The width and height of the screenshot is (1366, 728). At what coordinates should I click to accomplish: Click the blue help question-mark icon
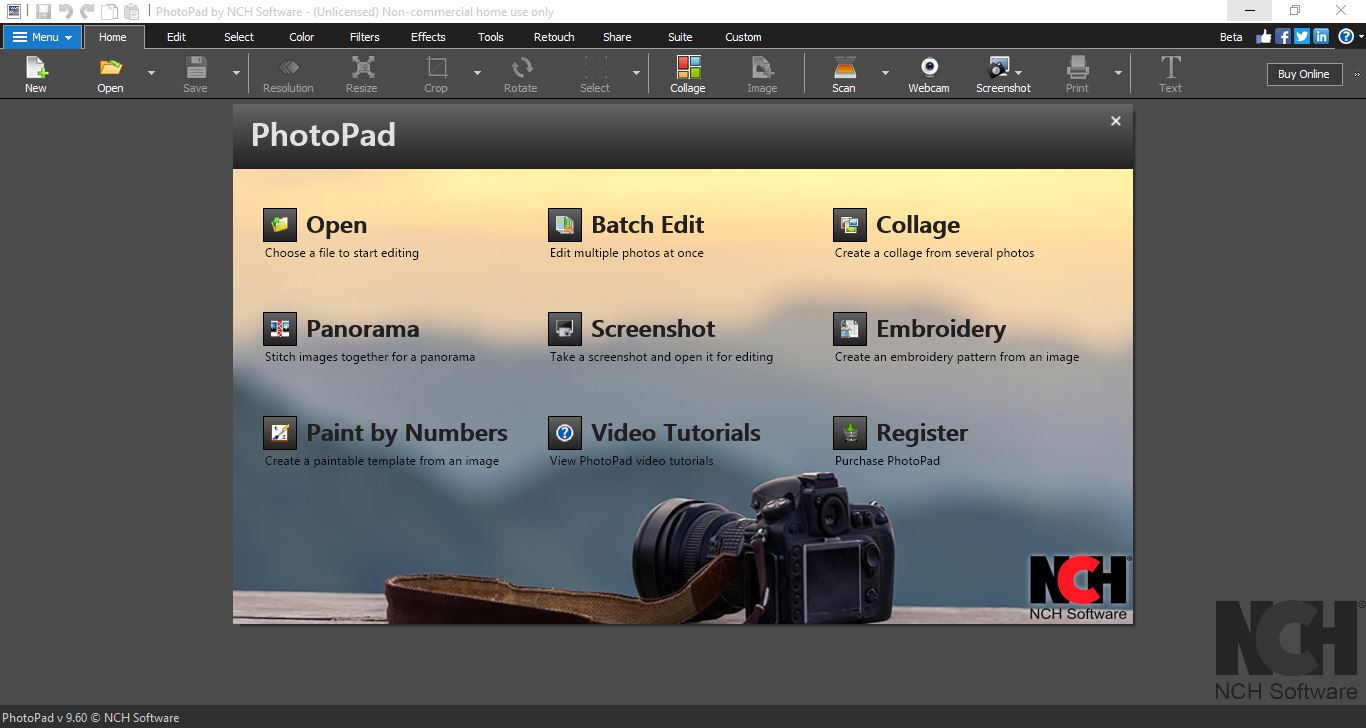pyautogui.click(x=1345, y=37)
